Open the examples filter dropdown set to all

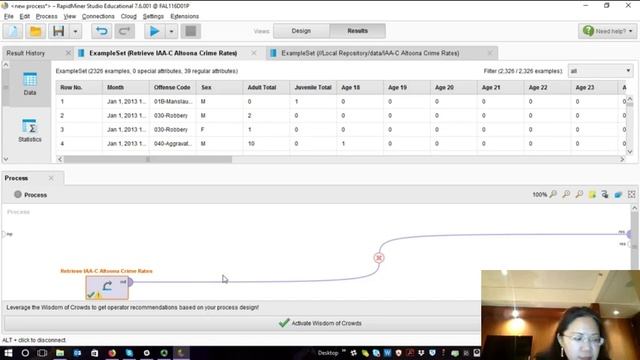[x=600, y=71]
